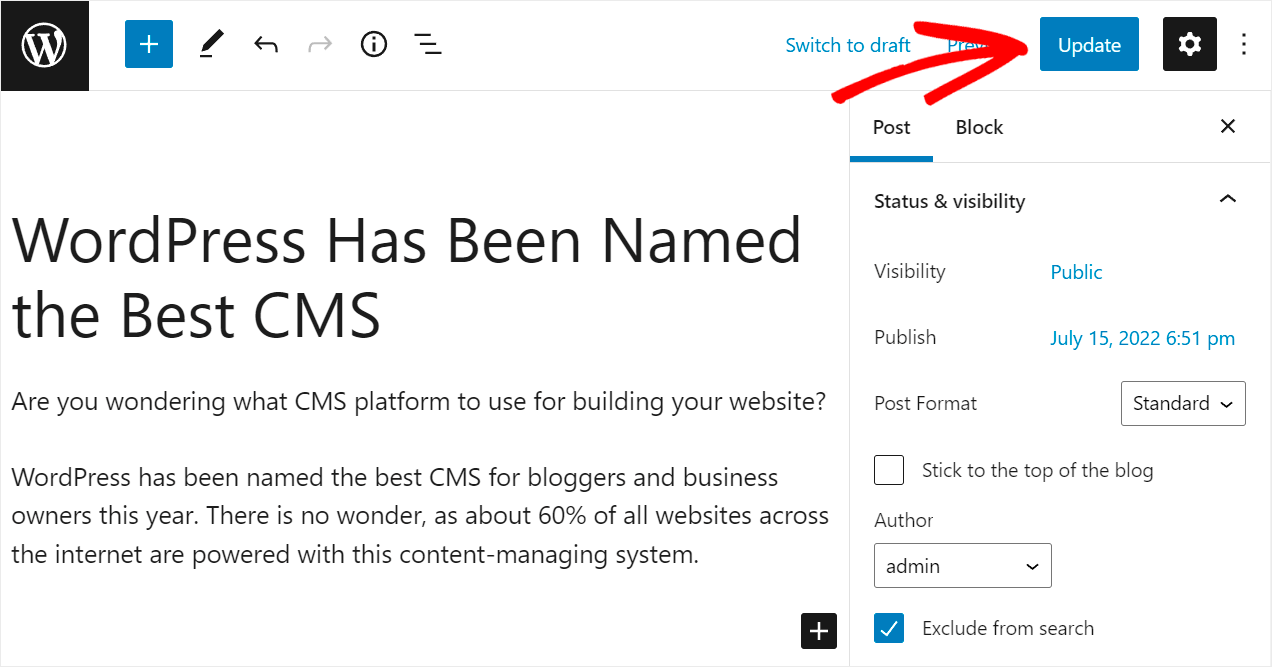Open the Post Format Standard dropdown
Viewport: 1272px width, 667px height.
pos(1183,403)
